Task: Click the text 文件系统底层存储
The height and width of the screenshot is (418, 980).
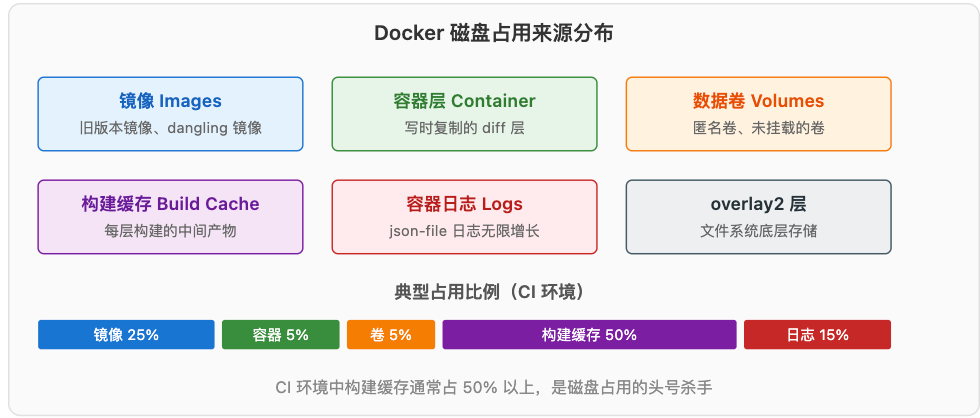Action: [758, 231]
